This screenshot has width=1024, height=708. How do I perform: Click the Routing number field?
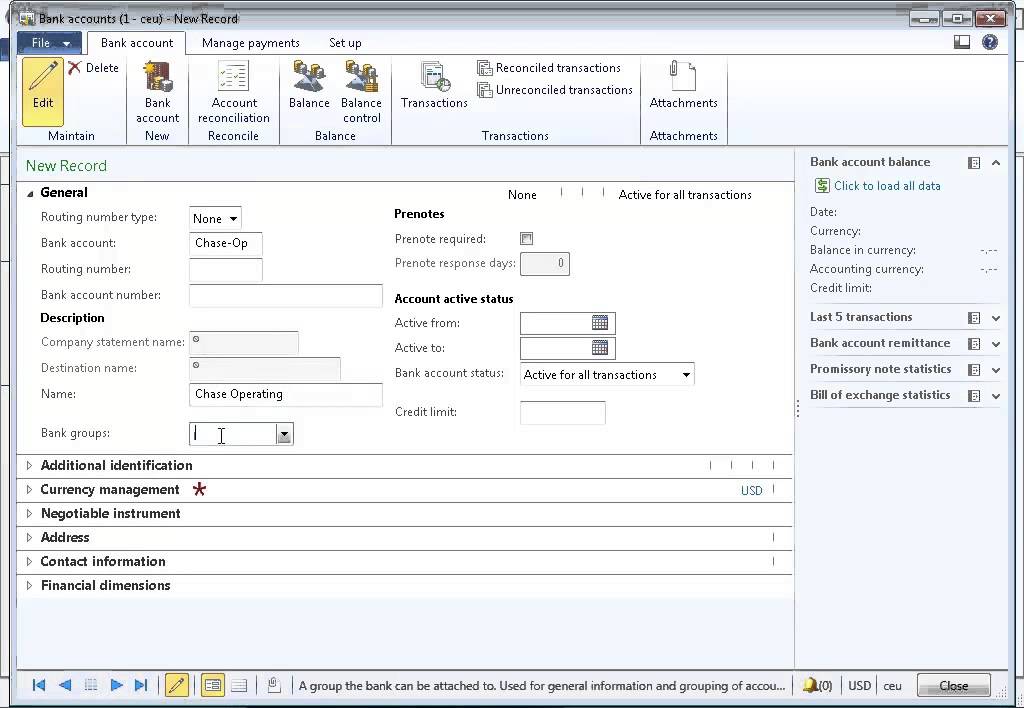[225, 269]
